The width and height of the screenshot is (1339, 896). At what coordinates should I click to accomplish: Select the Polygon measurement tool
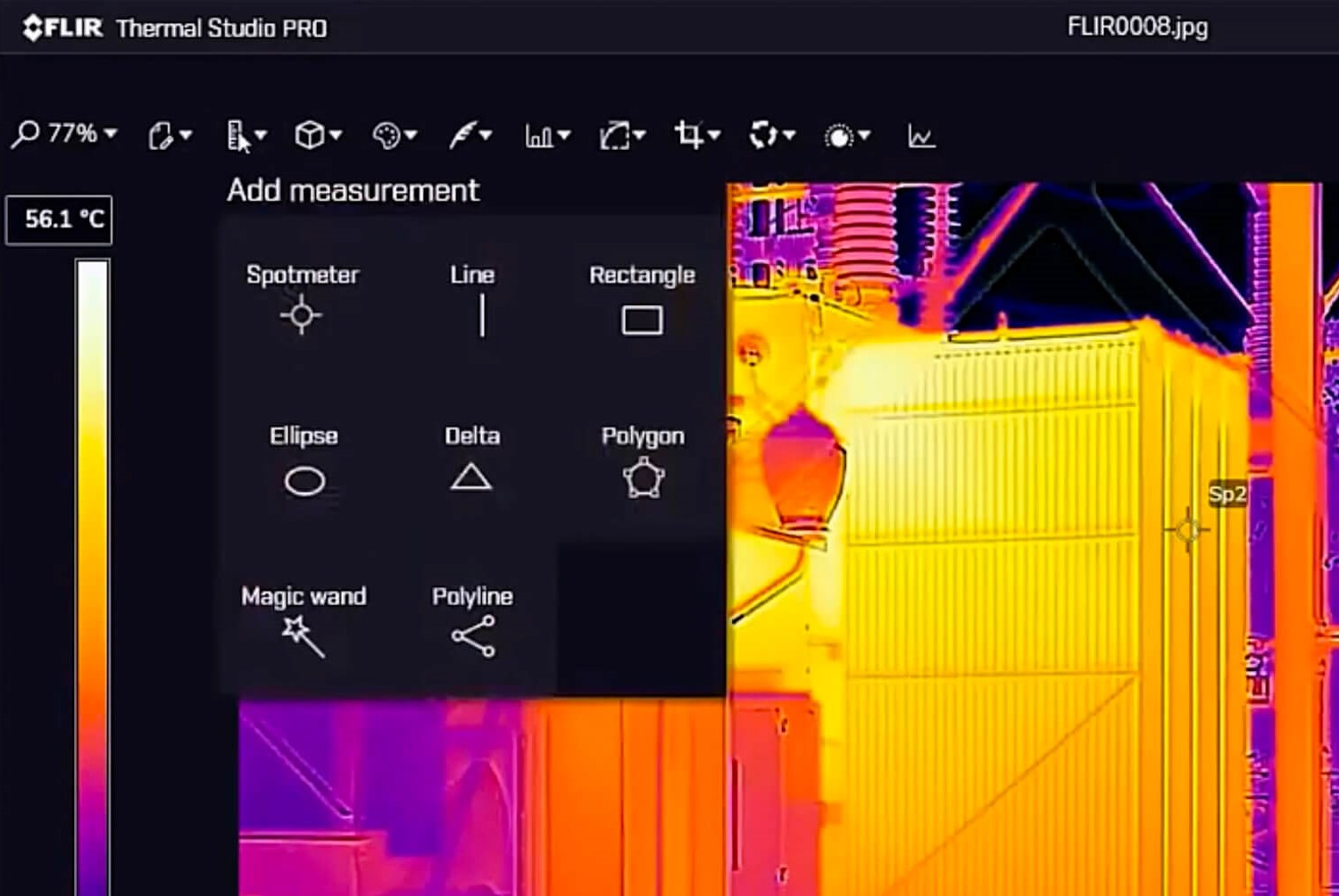point(643,460)
